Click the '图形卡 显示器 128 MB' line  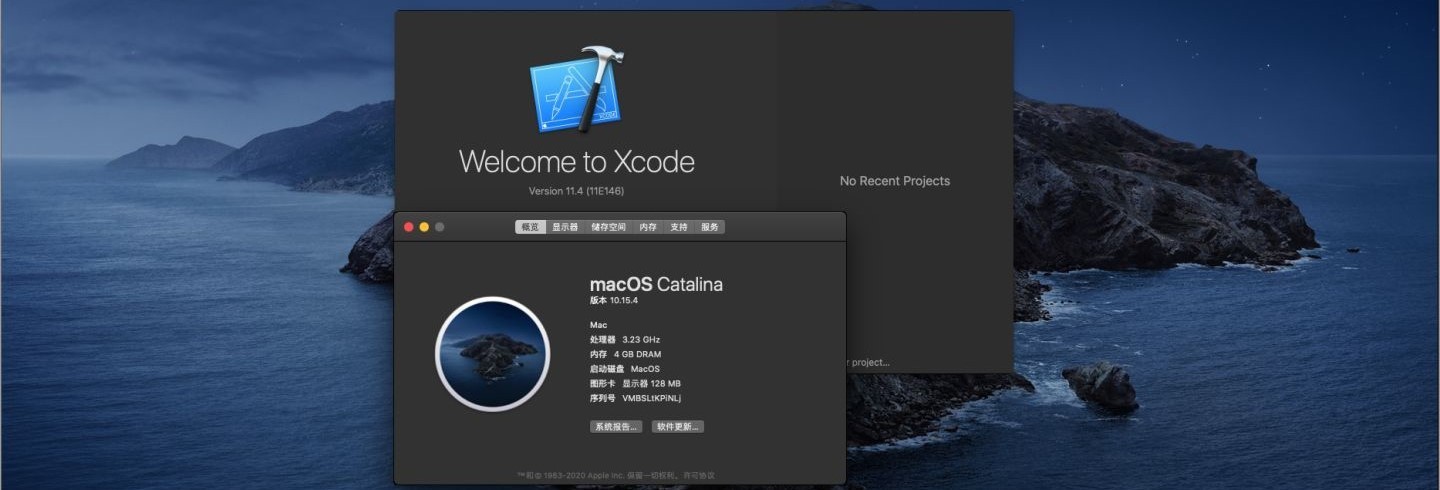click(x=635, y=383)
